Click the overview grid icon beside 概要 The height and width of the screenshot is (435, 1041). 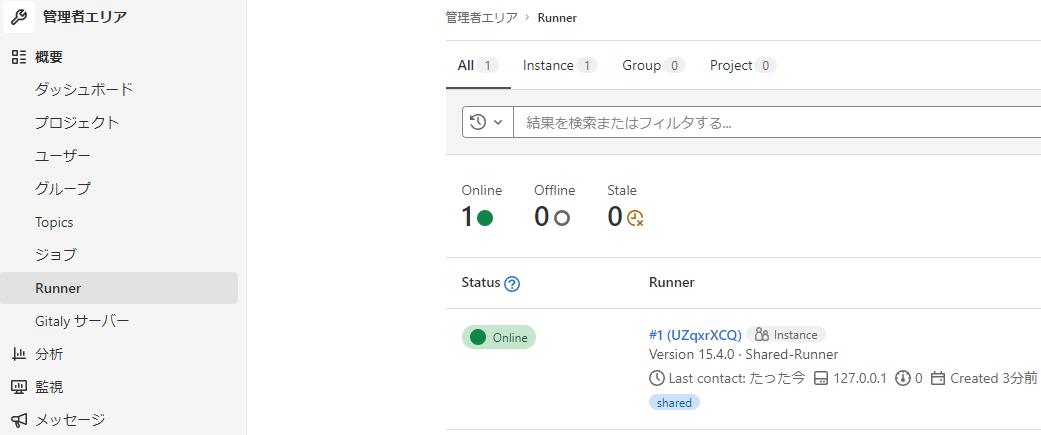click(19, 56)
